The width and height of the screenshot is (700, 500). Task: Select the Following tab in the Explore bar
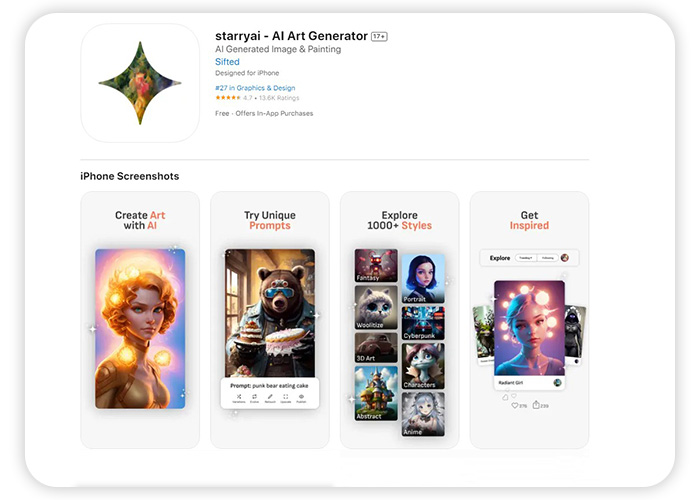pos(547,258)
